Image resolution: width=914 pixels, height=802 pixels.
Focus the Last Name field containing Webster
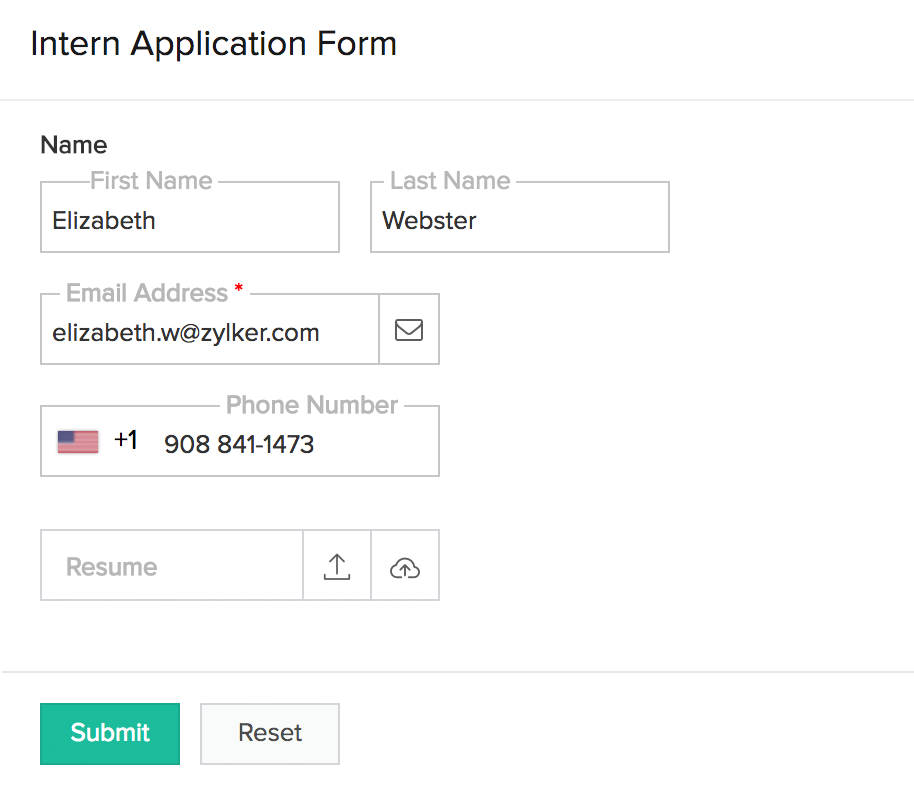519,221
